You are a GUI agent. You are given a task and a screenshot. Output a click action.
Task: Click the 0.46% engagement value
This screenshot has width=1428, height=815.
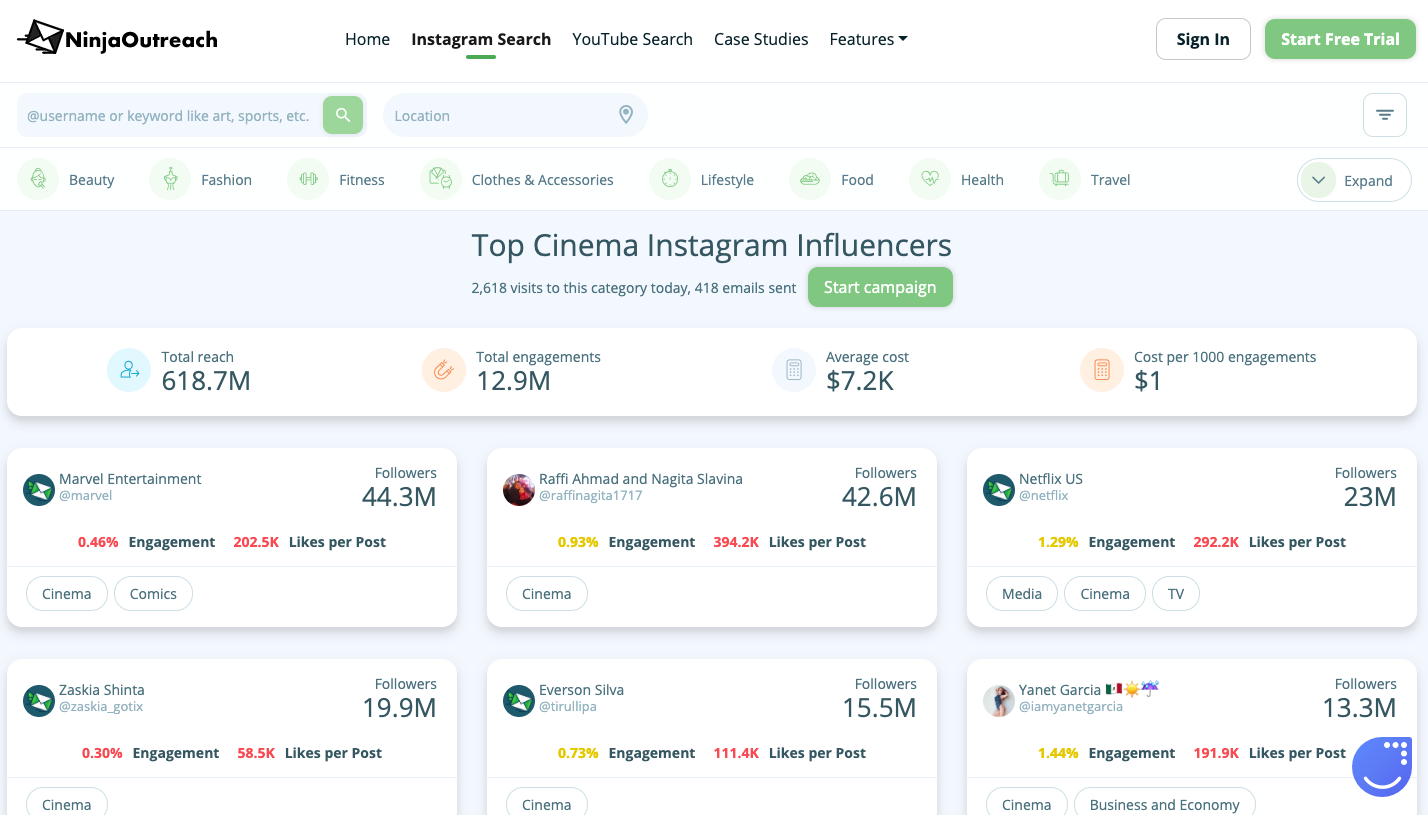(98, 542)
